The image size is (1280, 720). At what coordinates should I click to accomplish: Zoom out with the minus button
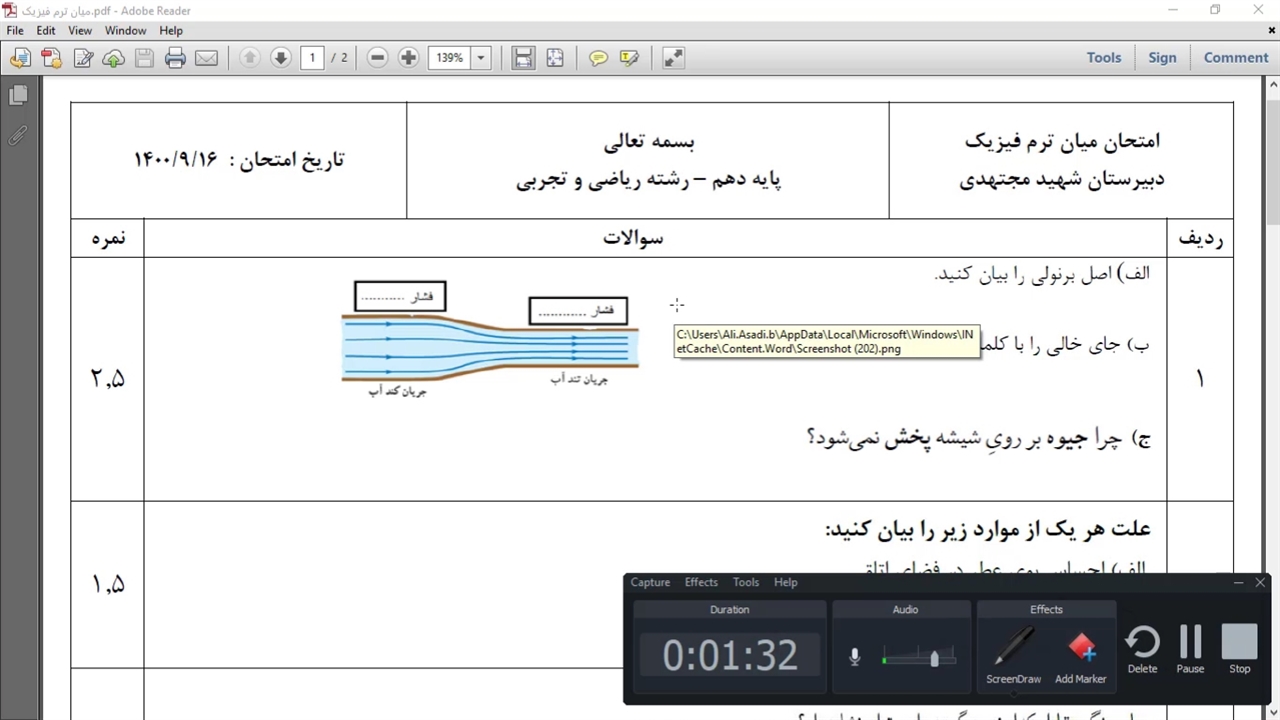pyautogui.click(x=377, y=58)
